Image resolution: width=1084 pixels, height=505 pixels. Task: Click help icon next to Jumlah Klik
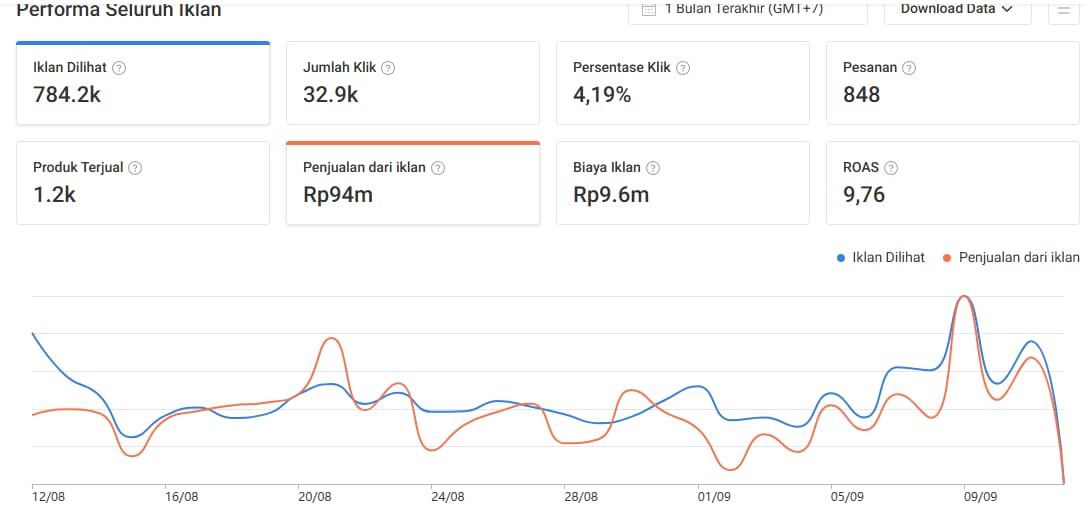(388, 68)
